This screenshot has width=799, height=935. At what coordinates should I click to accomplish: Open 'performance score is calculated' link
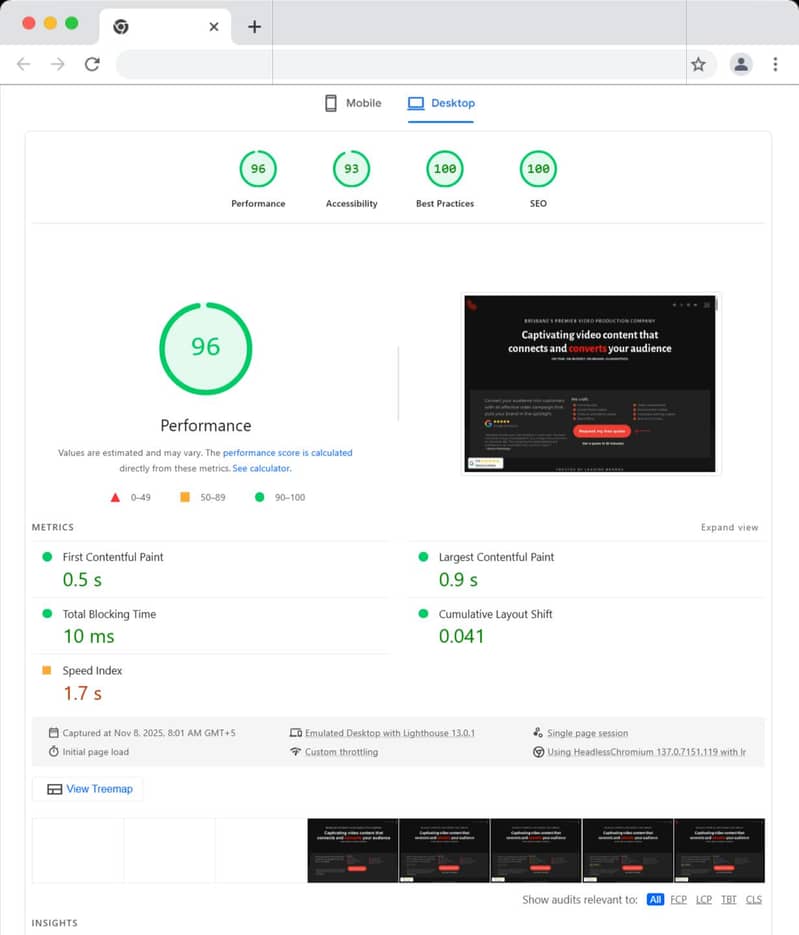click(x=287, y=453)
